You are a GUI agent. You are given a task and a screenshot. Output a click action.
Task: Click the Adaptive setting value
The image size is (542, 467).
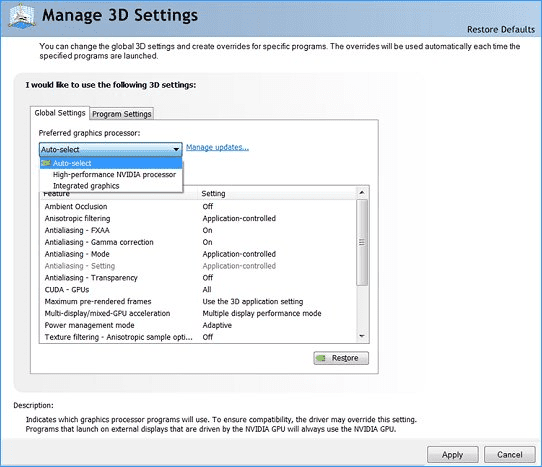[x=217, y=325]
